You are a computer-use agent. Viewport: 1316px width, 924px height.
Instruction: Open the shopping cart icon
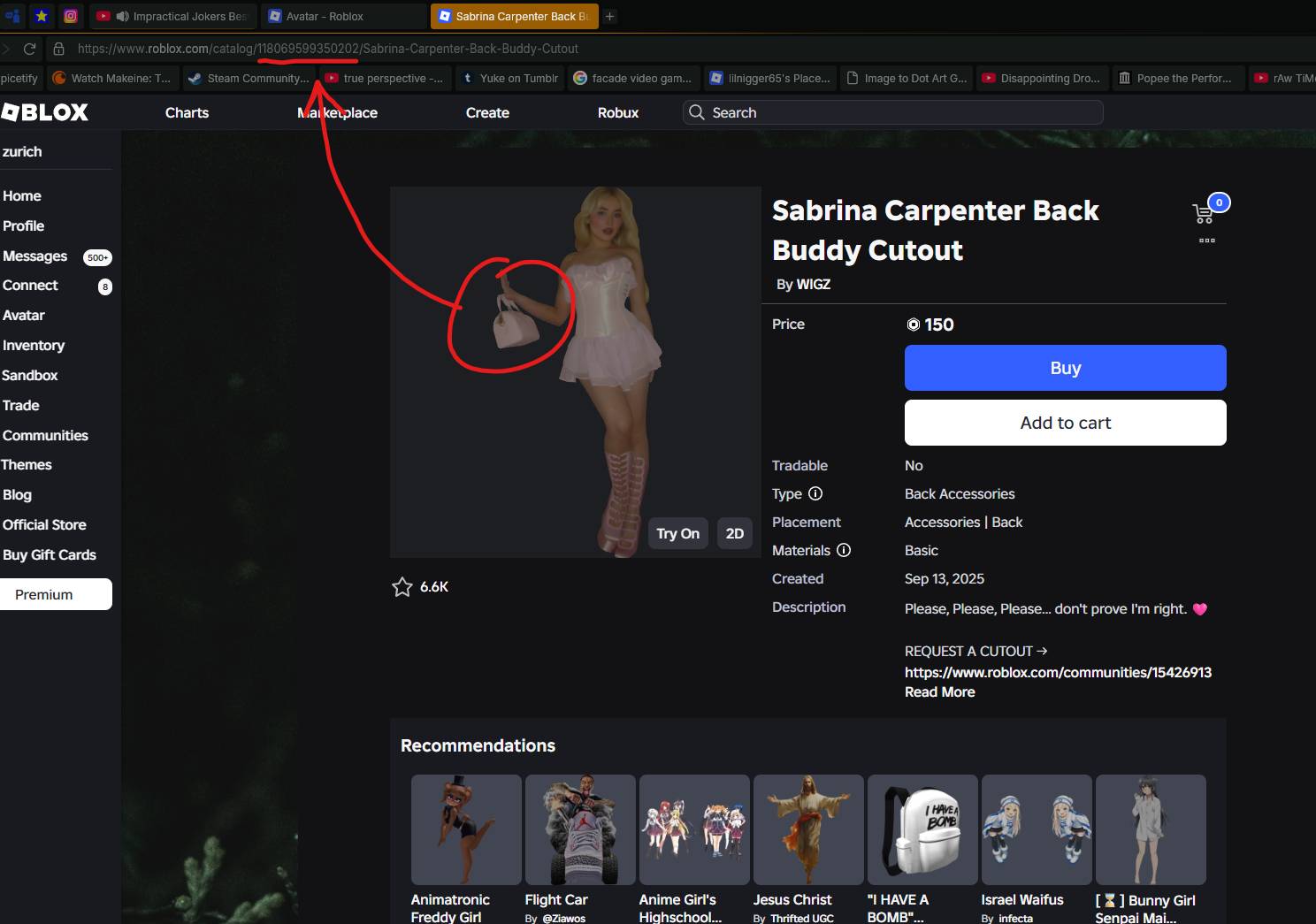pyautogui.click(x=1203, y=213)
